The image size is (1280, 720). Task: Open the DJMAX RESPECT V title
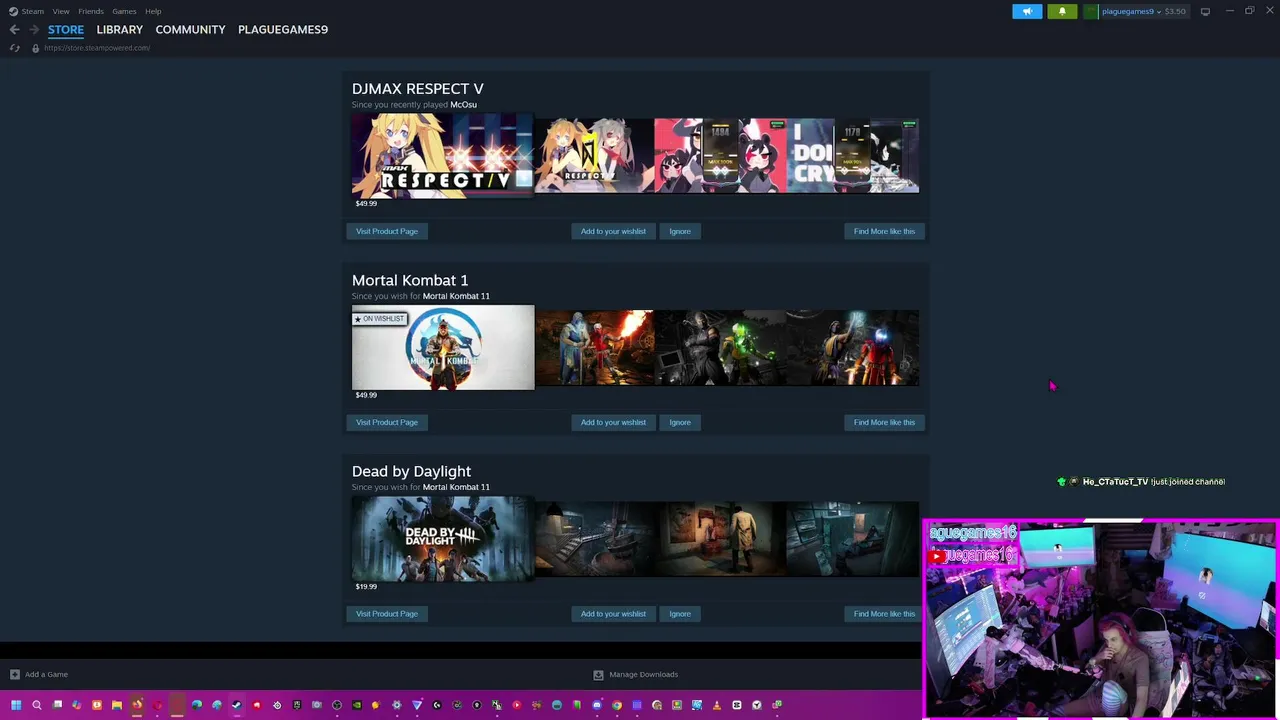click(x=417, y=89)
